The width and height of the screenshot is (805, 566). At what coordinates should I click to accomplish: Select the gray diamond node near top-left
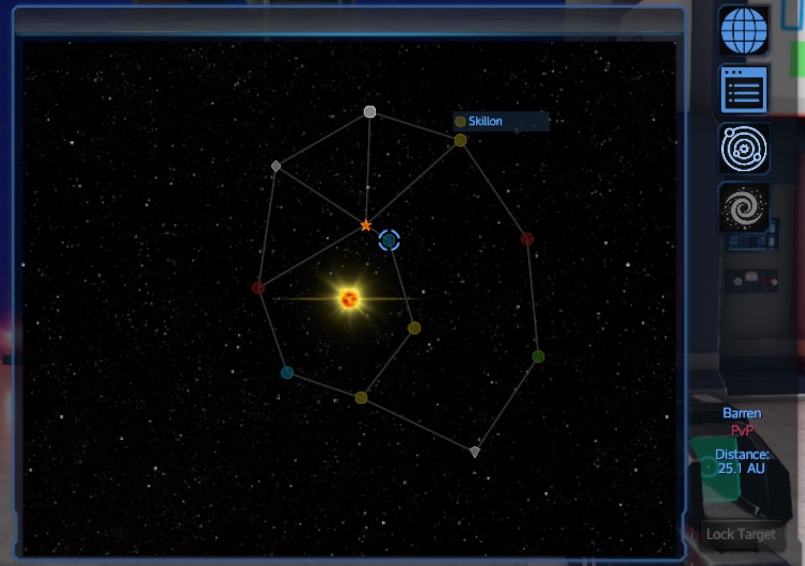tap(276, 166)
